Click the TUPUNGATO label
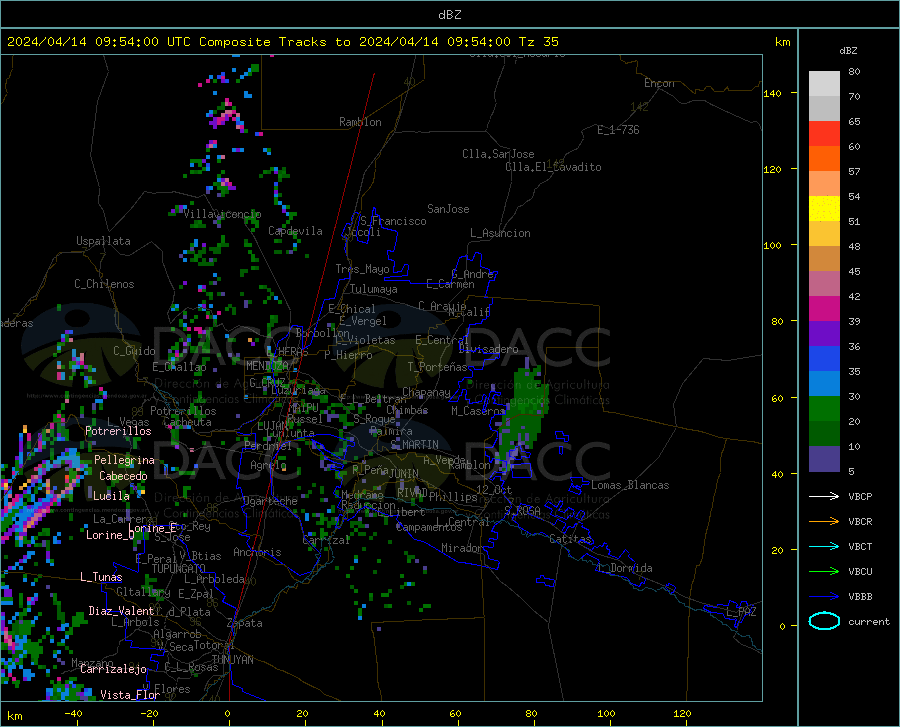Viewport: 900px width, 727px height. [x=179, y=569]
